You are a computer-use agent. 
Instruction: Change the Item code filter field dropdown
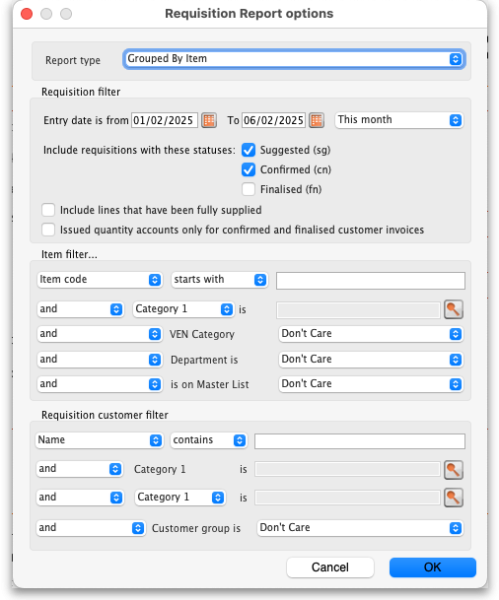coord(99,280)
